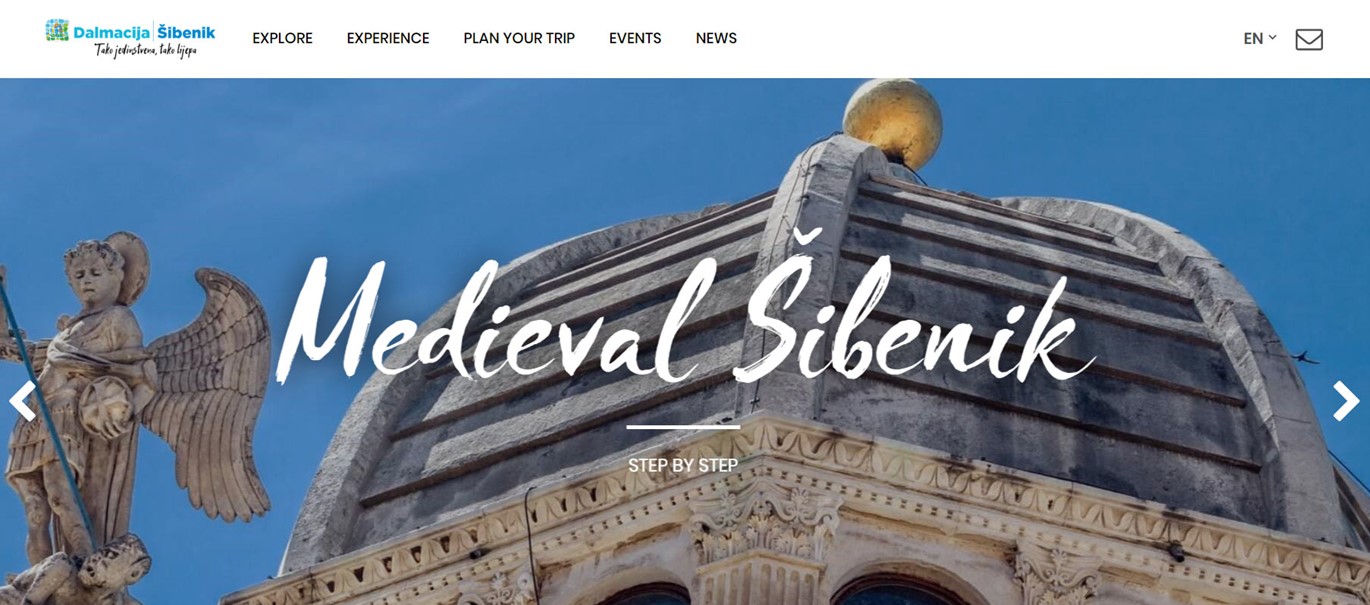Viewport: 1370px width, 605px height.
Task: Open the envelope contact icon
Action: tap(1309, 39)
